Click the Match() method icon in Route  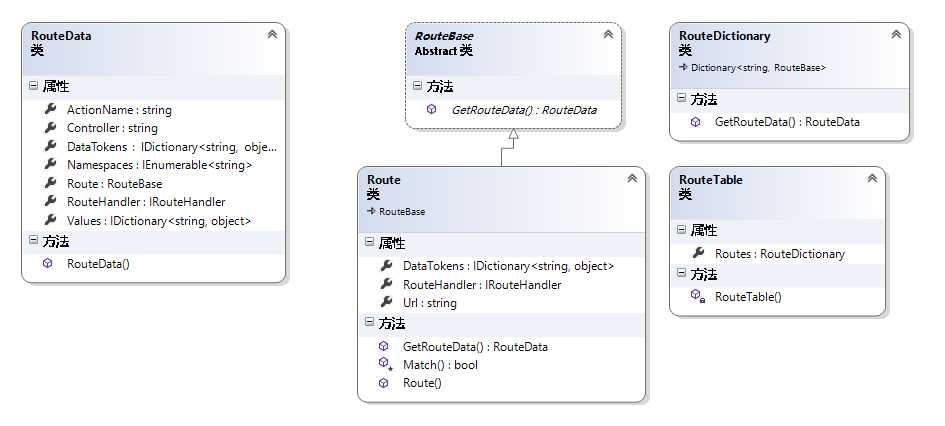point(385,365)
